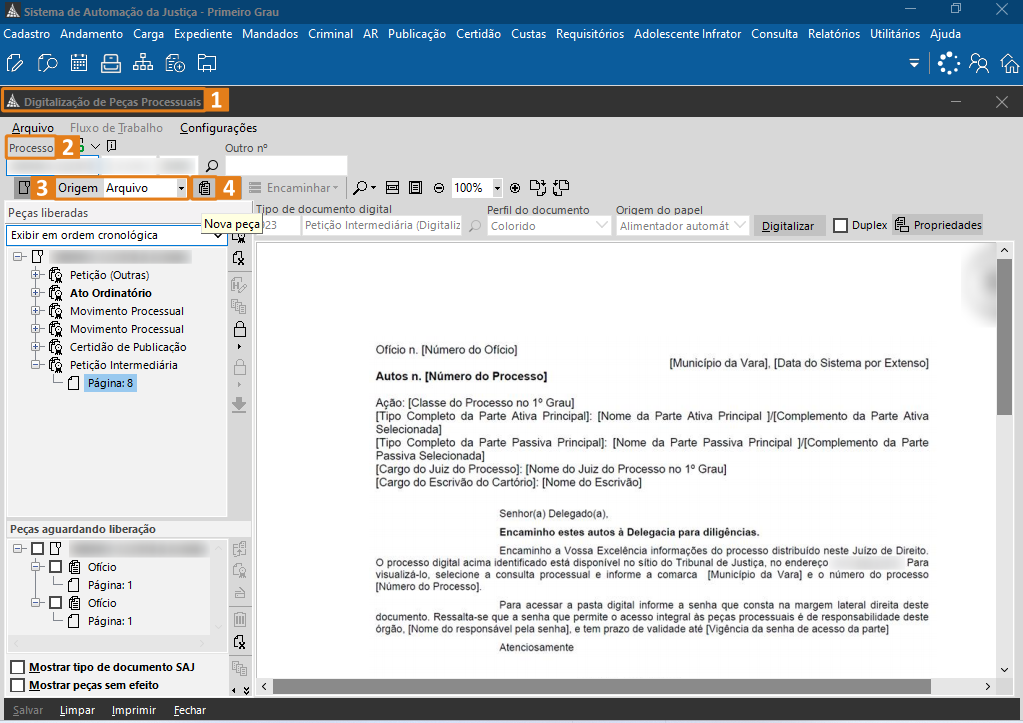This screenshot has height=723, width=1023.
Task: Click the document vertical scrollbar thumb
Action: 1004,336
